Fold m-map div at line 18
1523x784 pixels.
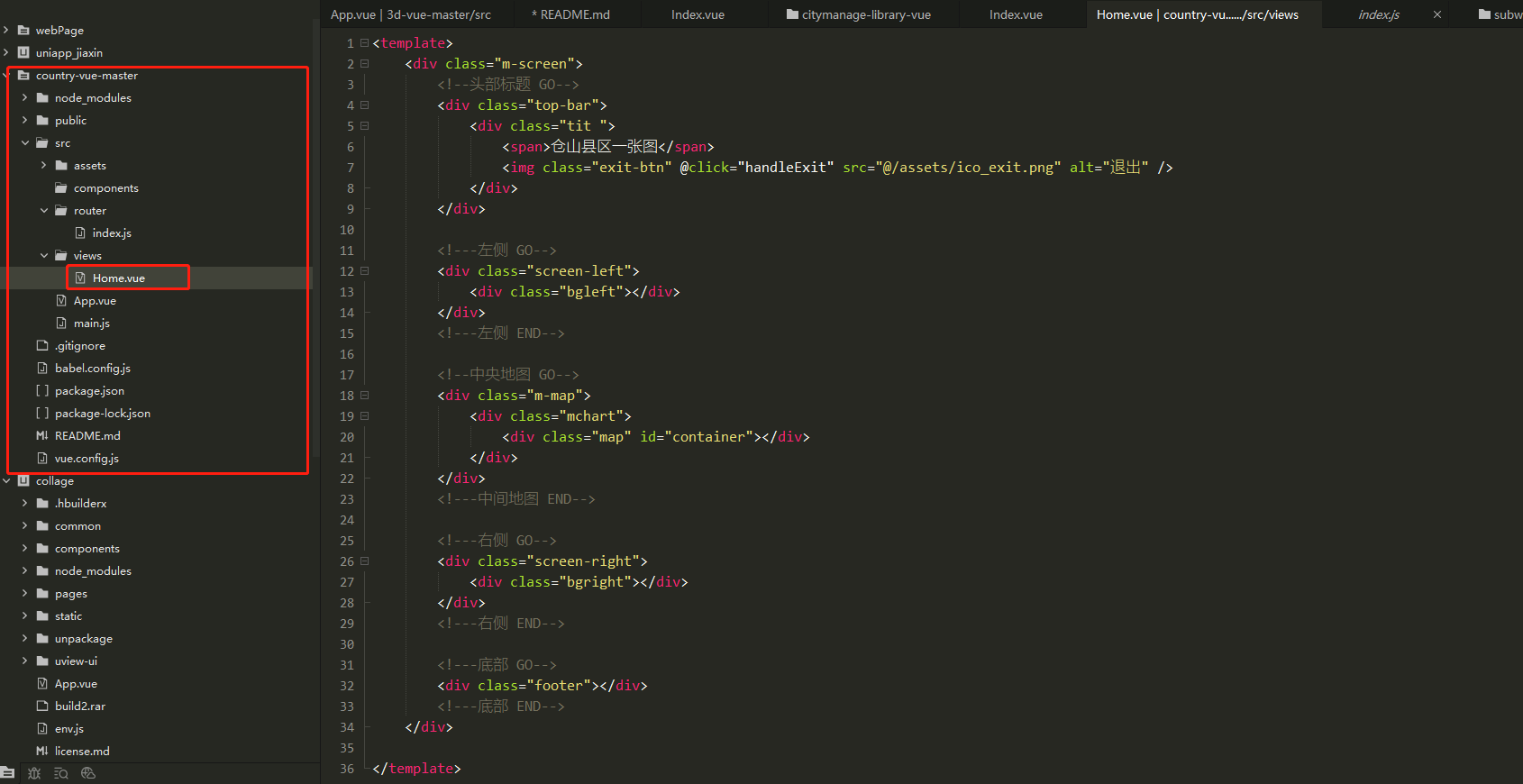point(364,396)
